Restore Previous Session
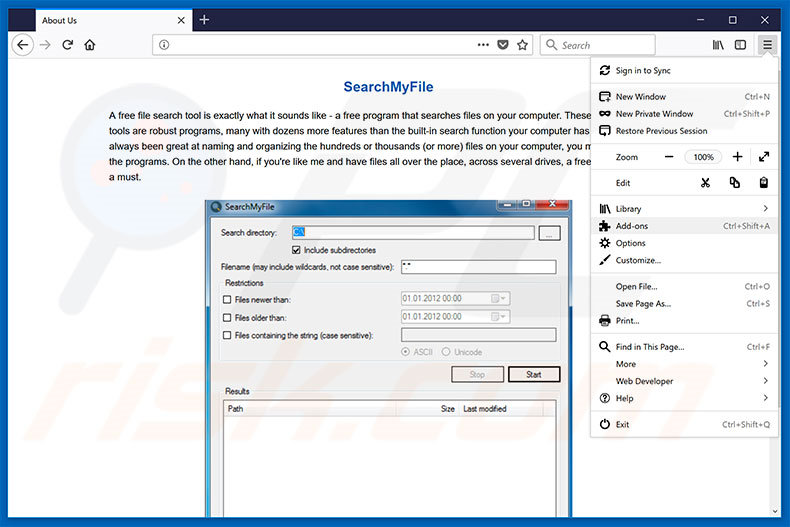790x527 pixels. (685, 130)
